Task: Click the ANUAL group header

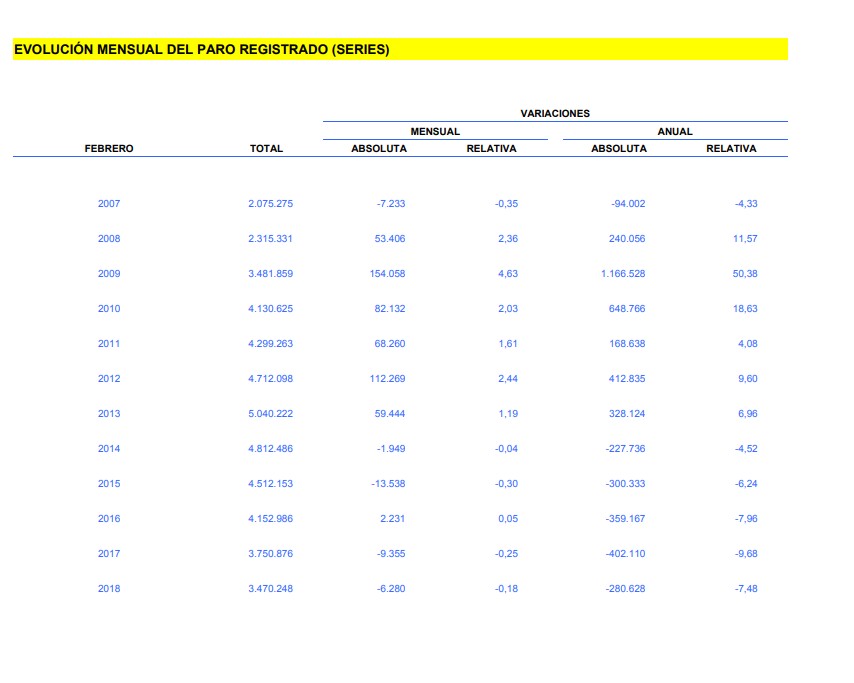Action: tap(674, 130)
